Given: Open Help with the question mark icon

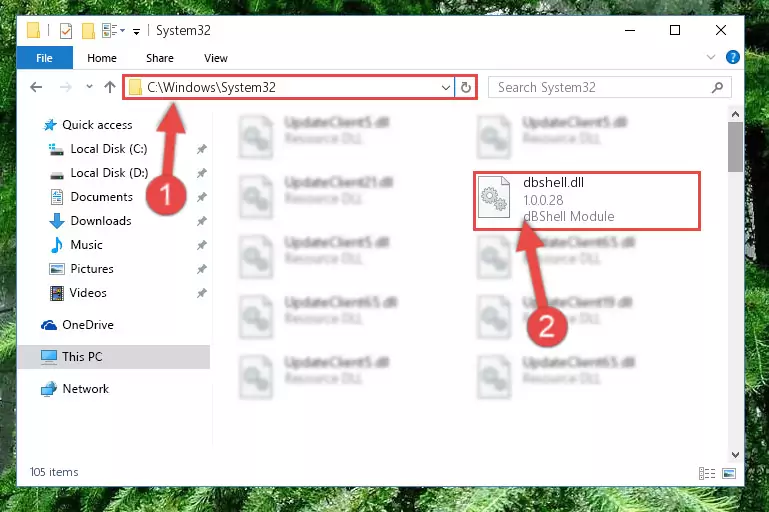Looking at the screenshot, I should tap(732, 57).
